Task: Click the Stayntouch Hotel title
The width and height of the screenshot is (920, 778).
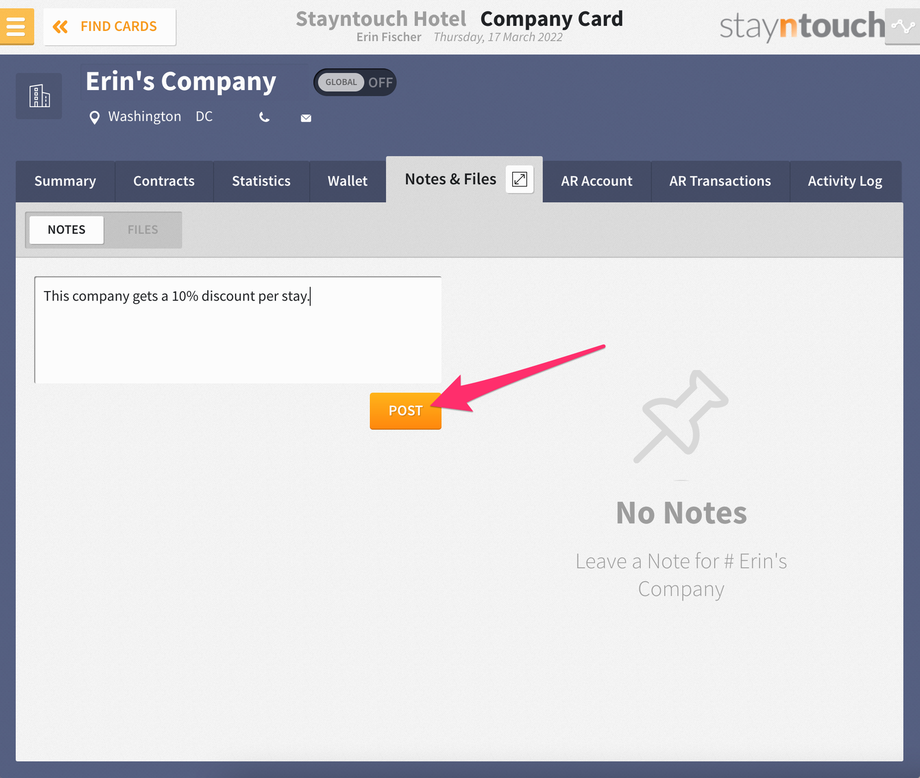Action: tap(381, 19)
